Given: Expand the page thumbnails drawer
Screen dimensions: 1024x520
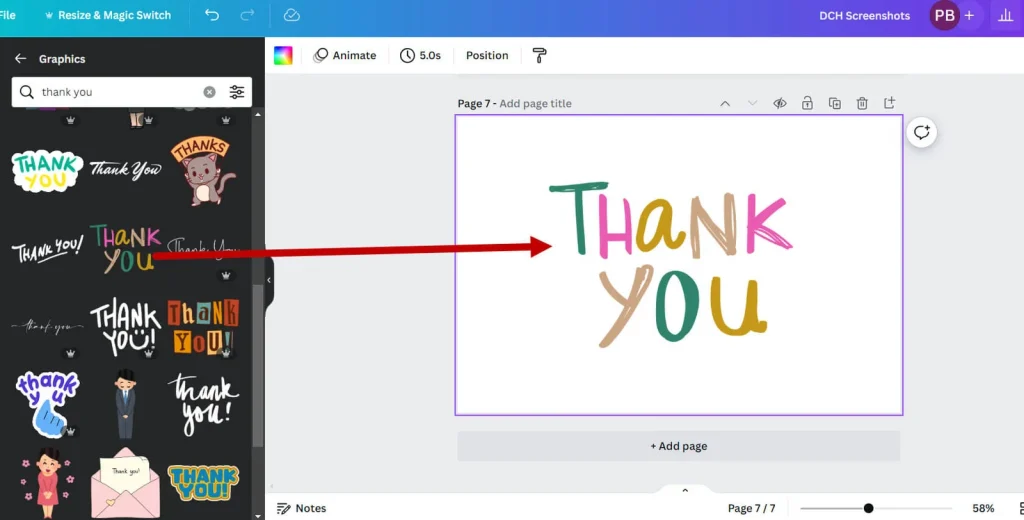Looking at the screenshot, I should point(685,490).
